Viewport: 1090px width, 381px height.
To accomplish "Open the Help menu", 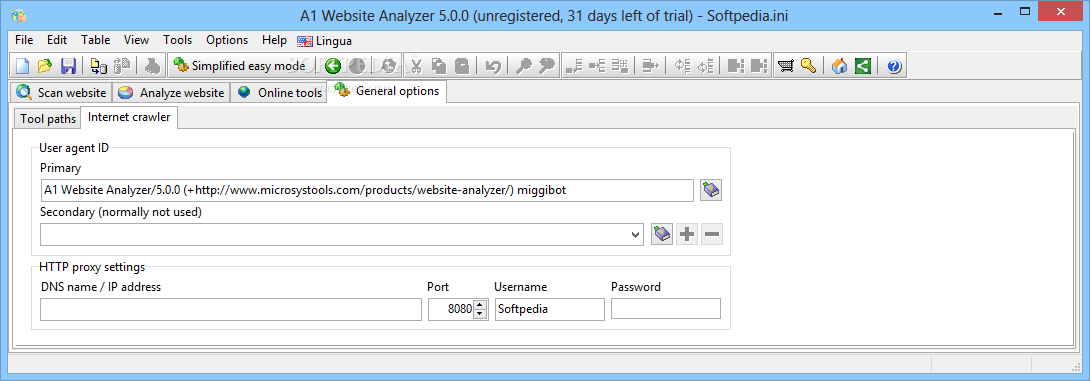I will point(275,40).
